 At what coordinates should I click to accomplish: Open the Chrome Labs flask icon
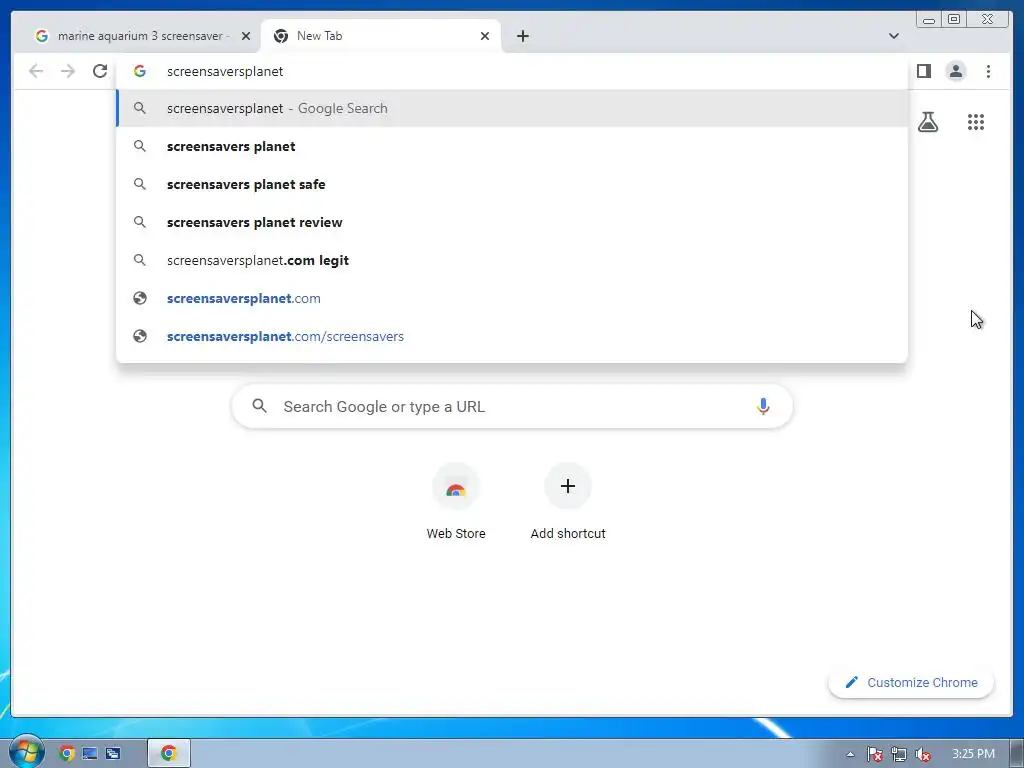point(928,122)
